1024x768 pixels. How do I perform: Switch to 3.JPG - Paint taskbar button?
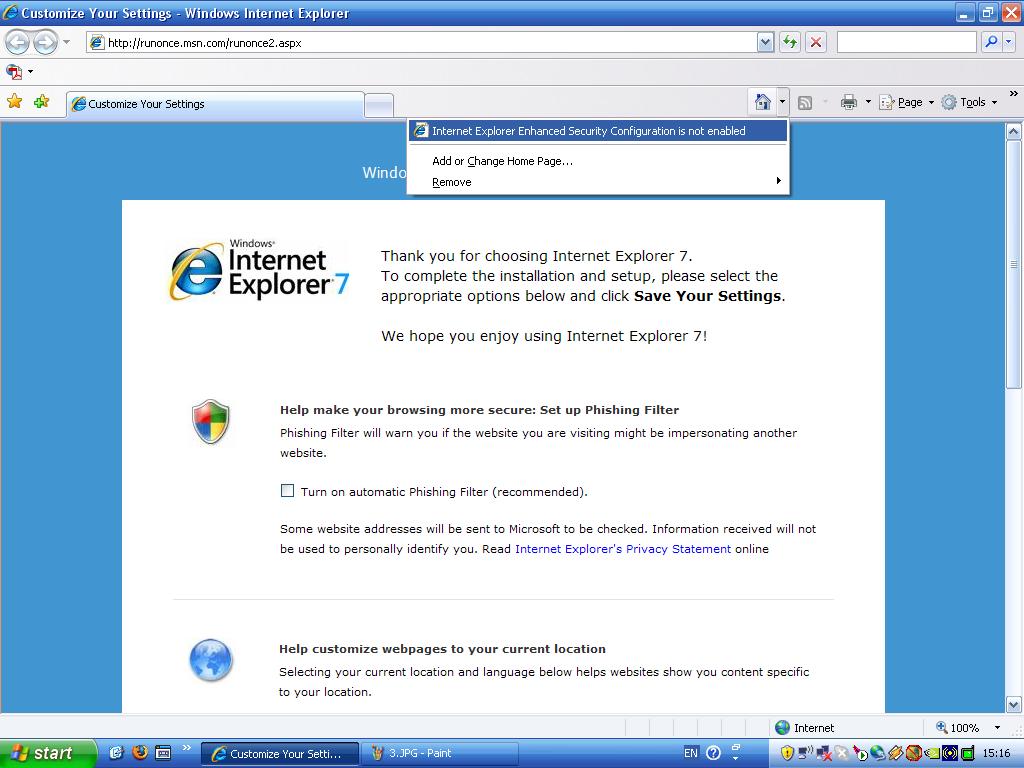coord(440,754)
